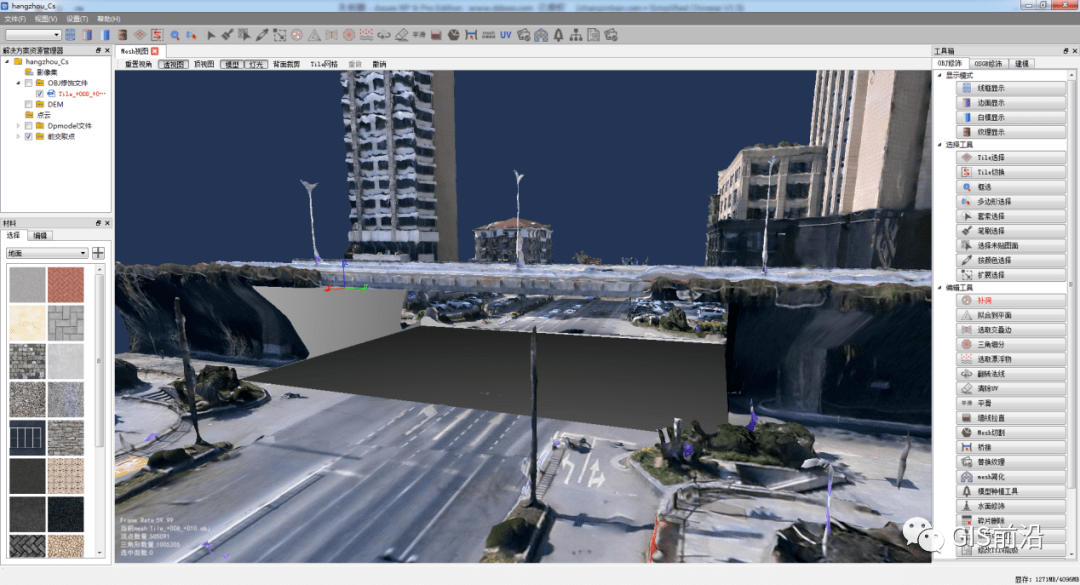The width and height of the screenshot is (1080, 585).
Task: Click the 顶视图 top view button
Action: [x=204, y=64]
